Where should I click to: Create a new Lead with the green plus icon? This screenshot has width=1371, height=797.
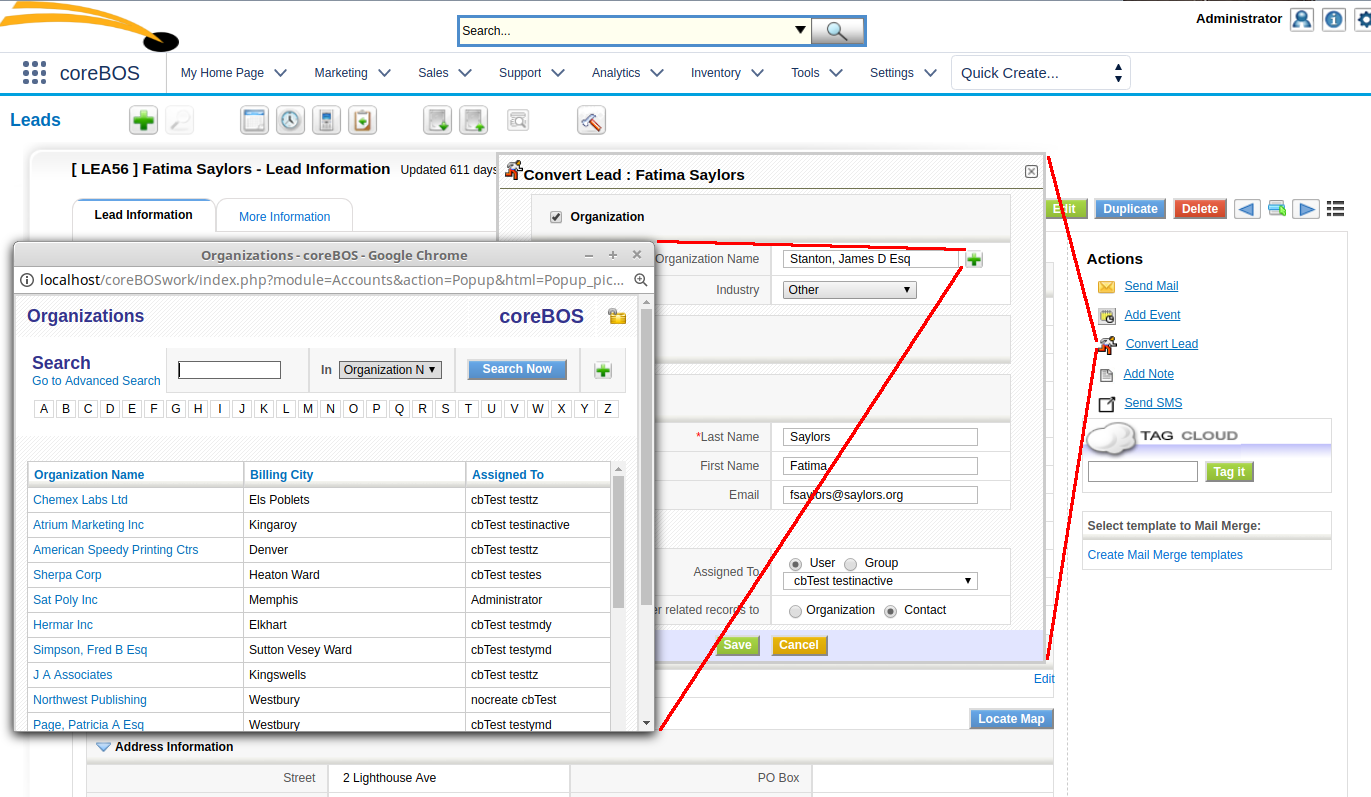(x=143, y=120)
